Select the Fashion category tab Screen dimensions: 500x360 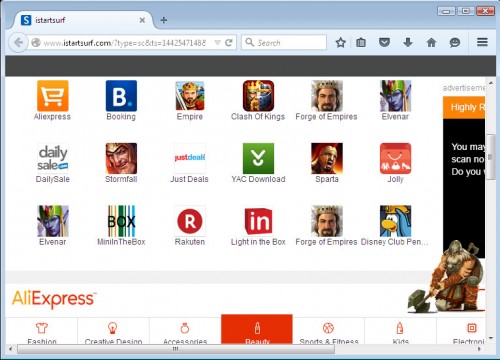[x=42, y=331]
